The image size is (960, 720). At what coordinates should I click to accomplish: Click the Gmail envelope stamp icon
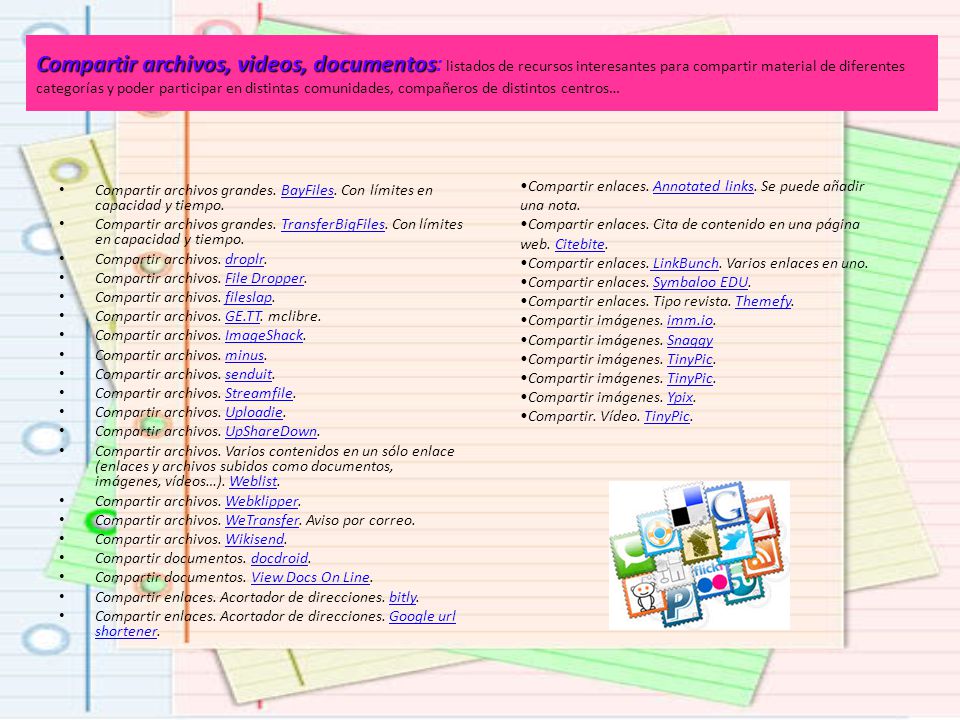(762, 518)
